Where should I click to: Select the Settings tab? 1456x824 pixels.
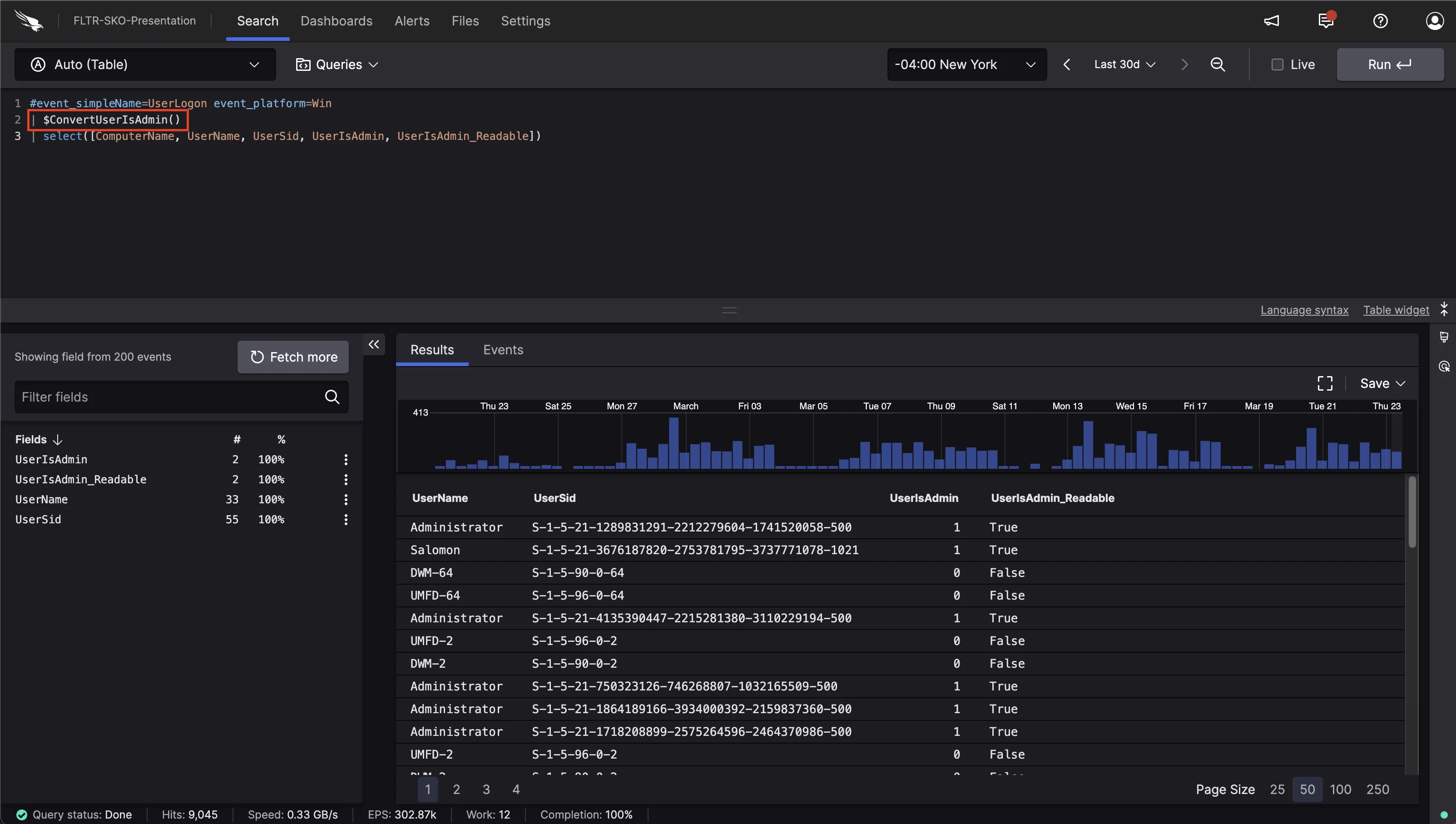pos(525,21)
